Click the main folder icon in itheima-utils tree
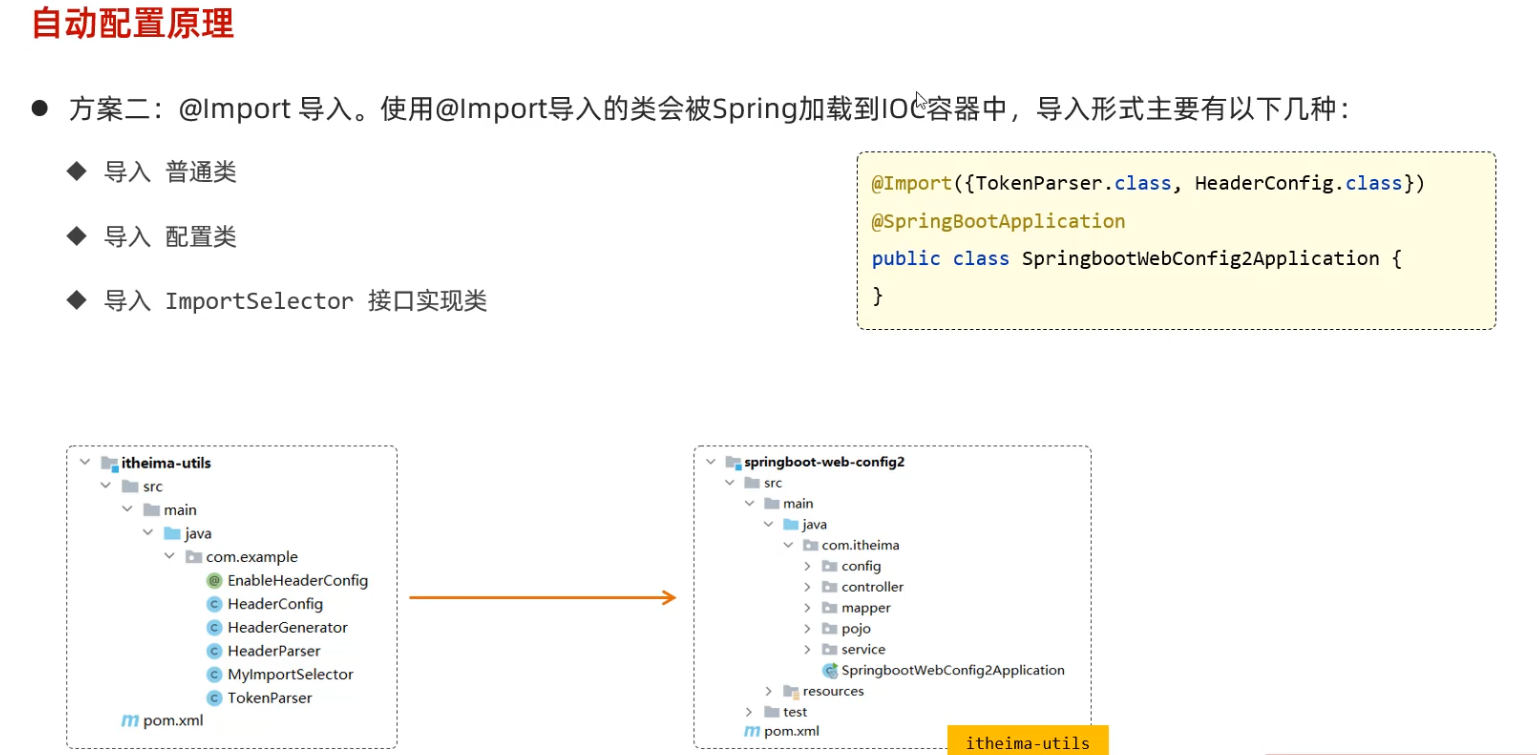This screenshot has height=755, width=1537. 151,510
